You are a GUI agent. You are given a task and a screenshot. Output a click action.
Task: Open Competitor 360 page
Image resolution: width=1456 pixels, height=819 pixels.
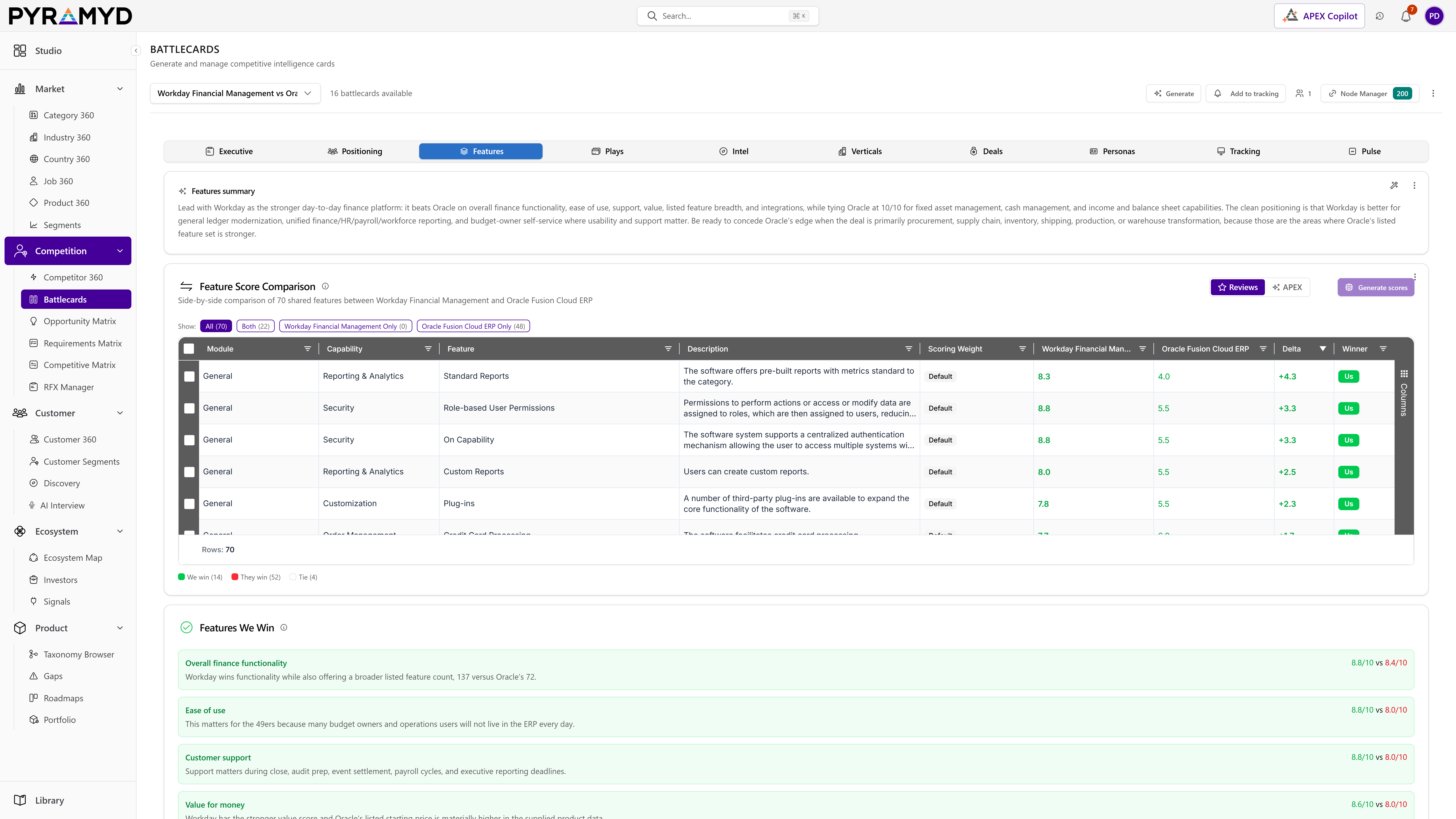tap(73, 278)
